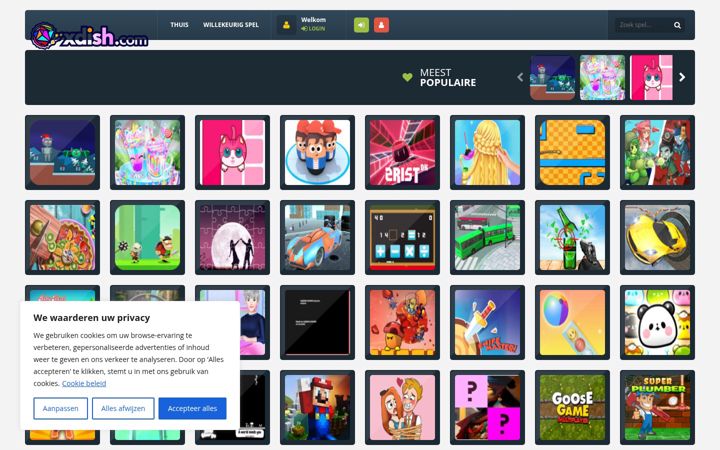
Task: Open the colorful milkshake dessert game tile
Action: click(x=147, y=152)
